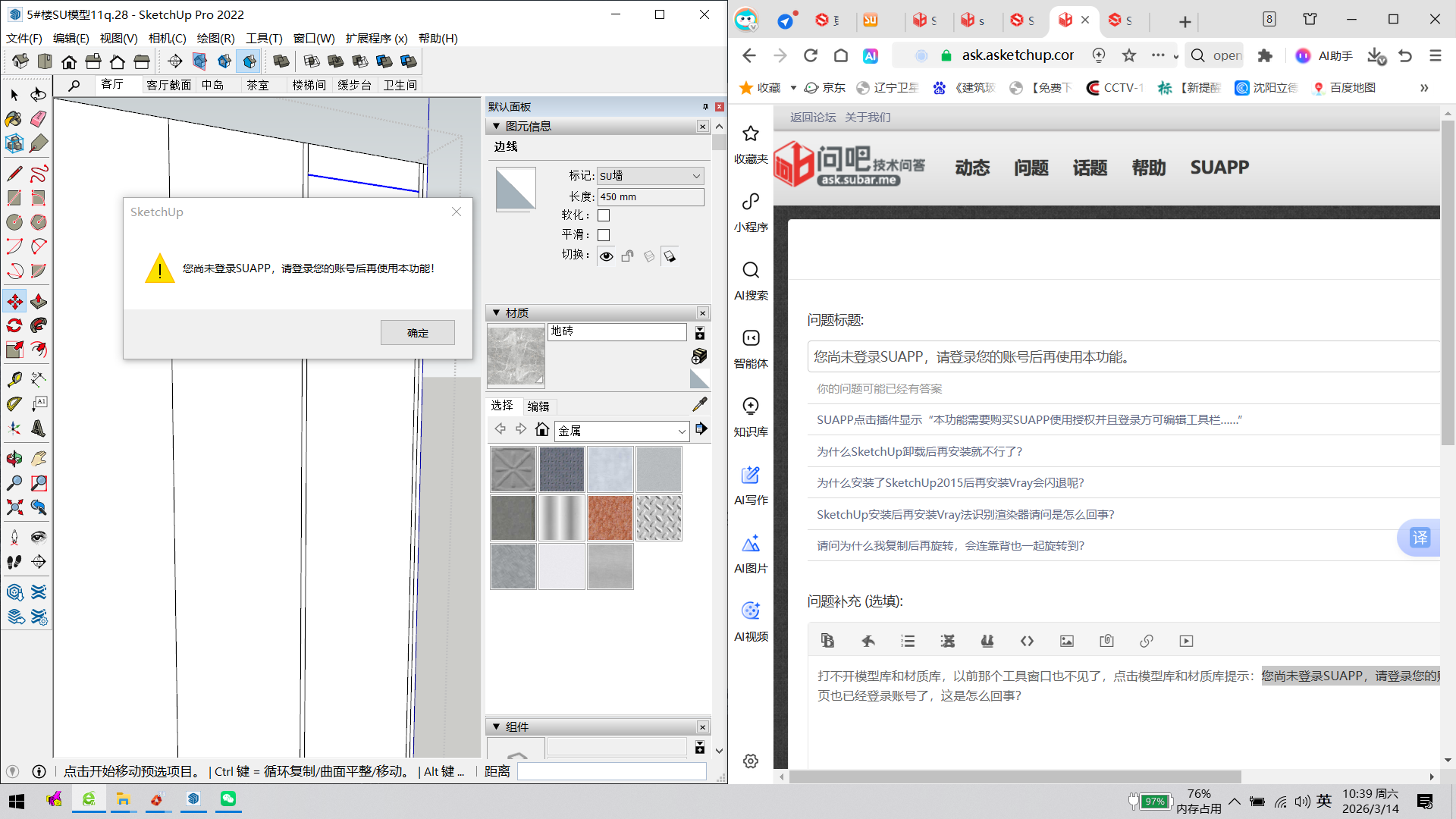Open the 扩展程序 menu
Image resolution: width=1456 pixels, height=819 pixels.
coord(376,38)
